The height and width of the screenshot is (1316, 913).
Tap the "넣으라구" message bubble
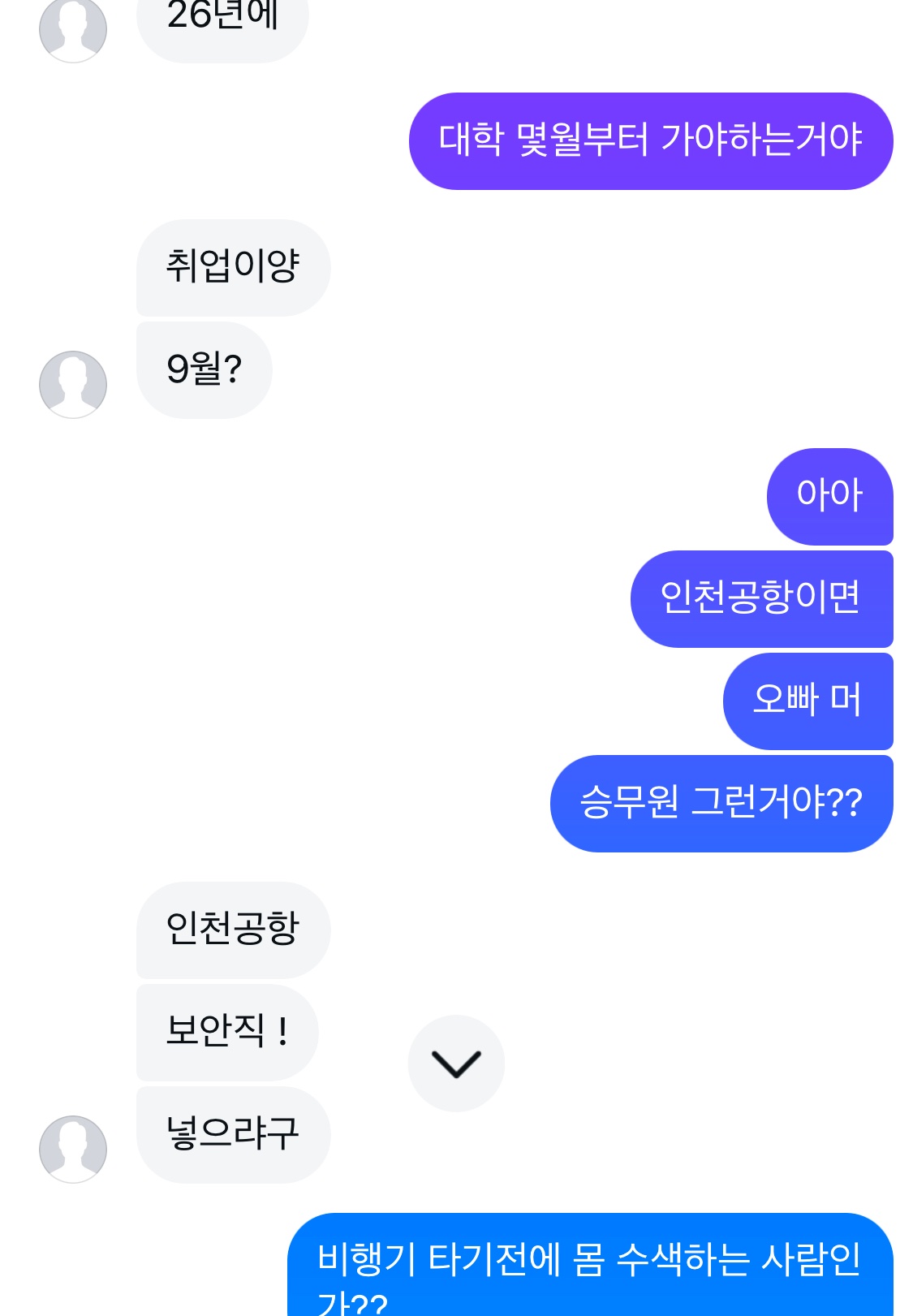(233, 1133)
